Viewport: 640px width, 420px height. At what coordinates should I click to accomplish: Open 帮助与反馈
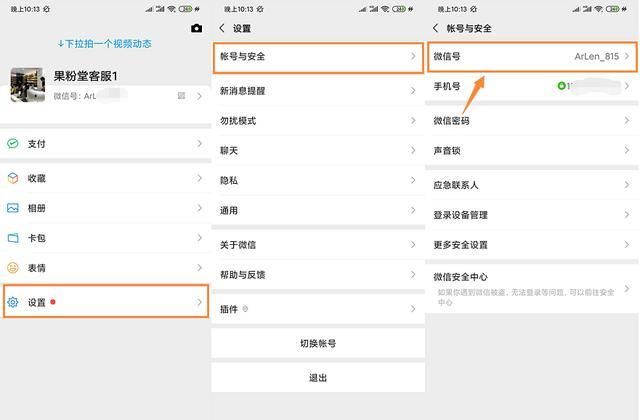pyautogui.click(x=318, y=275)
